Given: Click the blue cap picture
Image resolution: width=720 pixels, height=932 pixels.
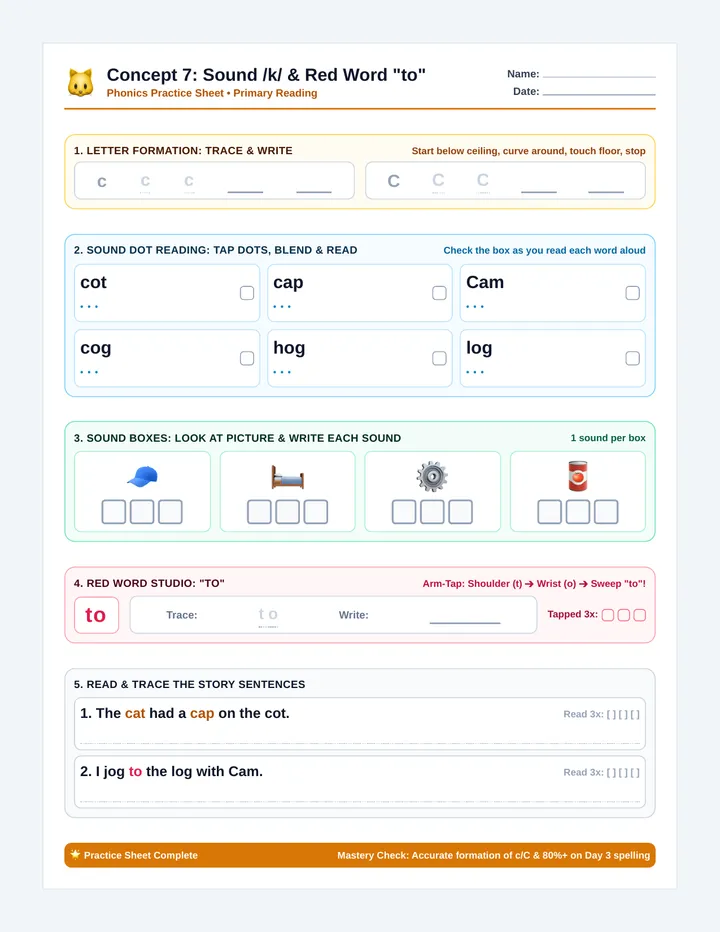Looking at the screenshot, I should coord(143,476).
